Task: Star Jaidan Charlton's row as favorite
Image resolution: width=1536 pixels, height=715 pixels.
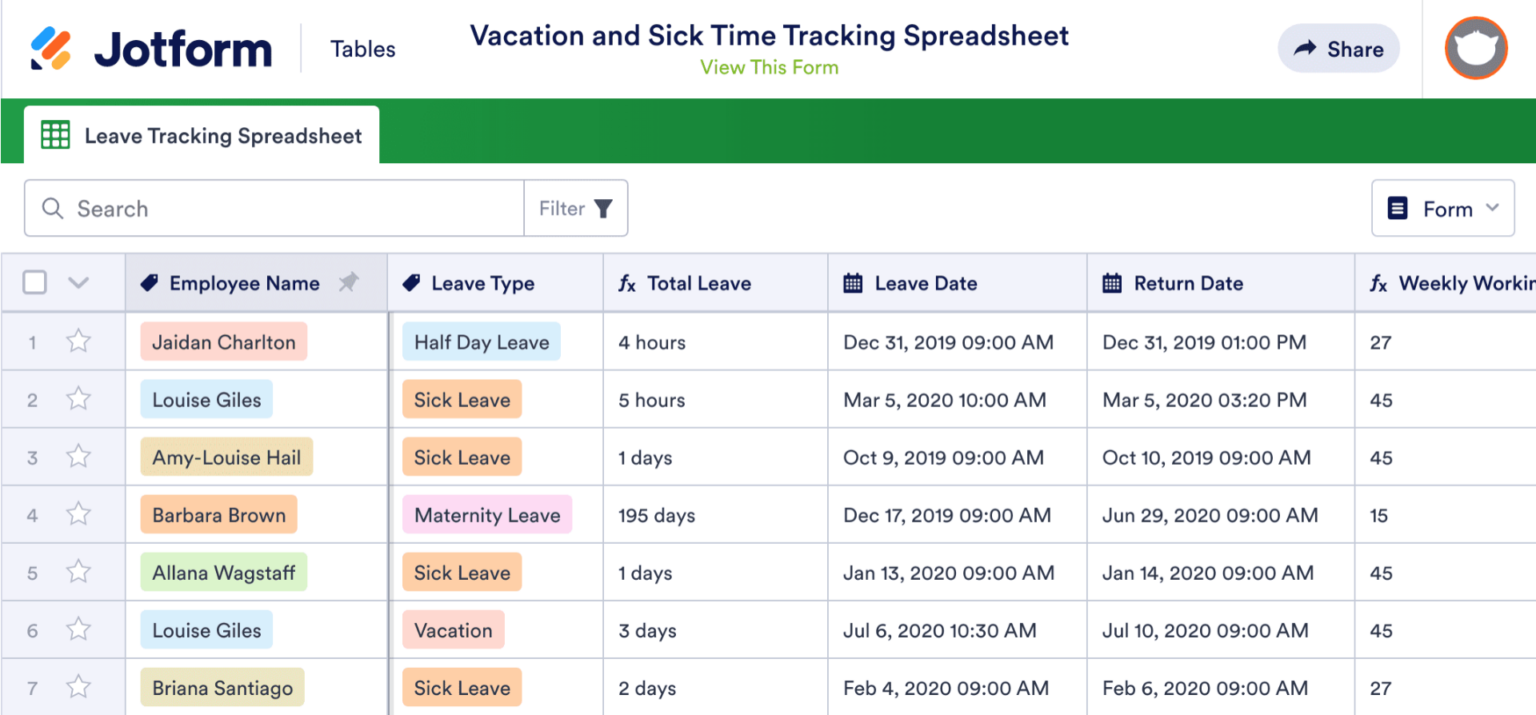Action: [x=78, y=341]
